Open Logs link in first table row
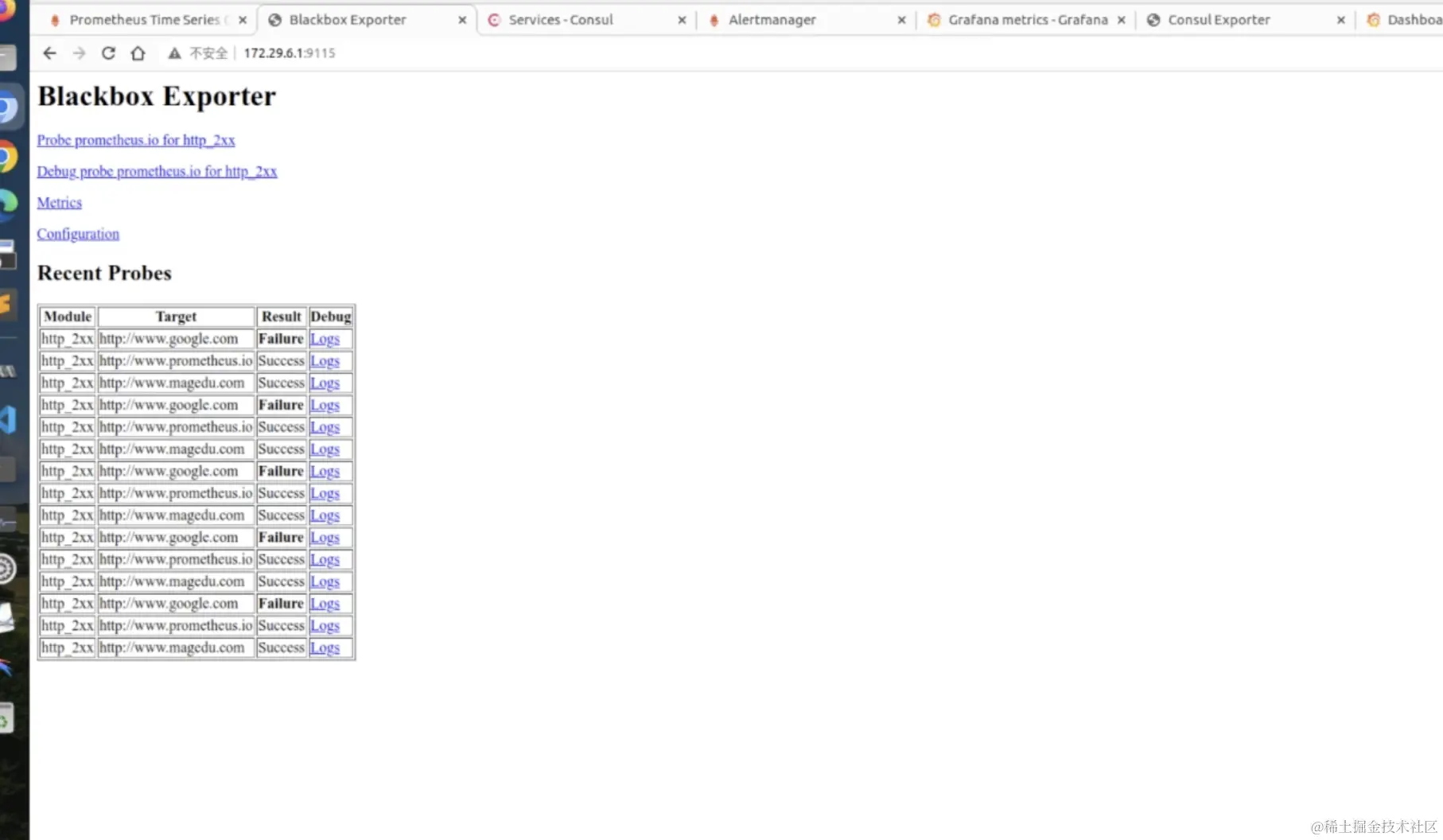This screenshot has height=840, width=1443. click(325, 339)
